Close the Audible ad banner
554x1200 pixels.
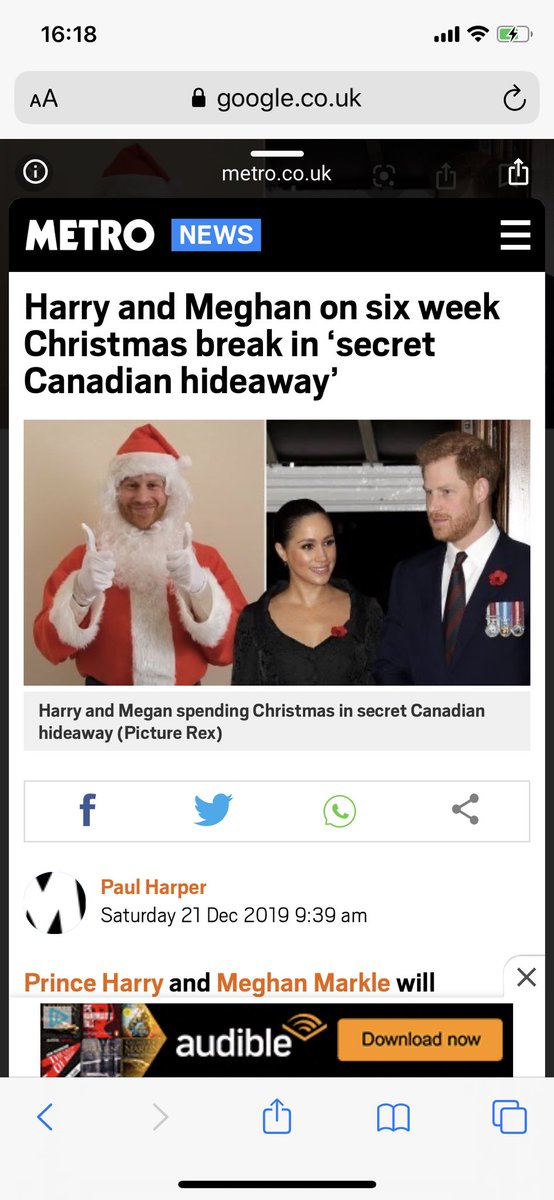526,977
